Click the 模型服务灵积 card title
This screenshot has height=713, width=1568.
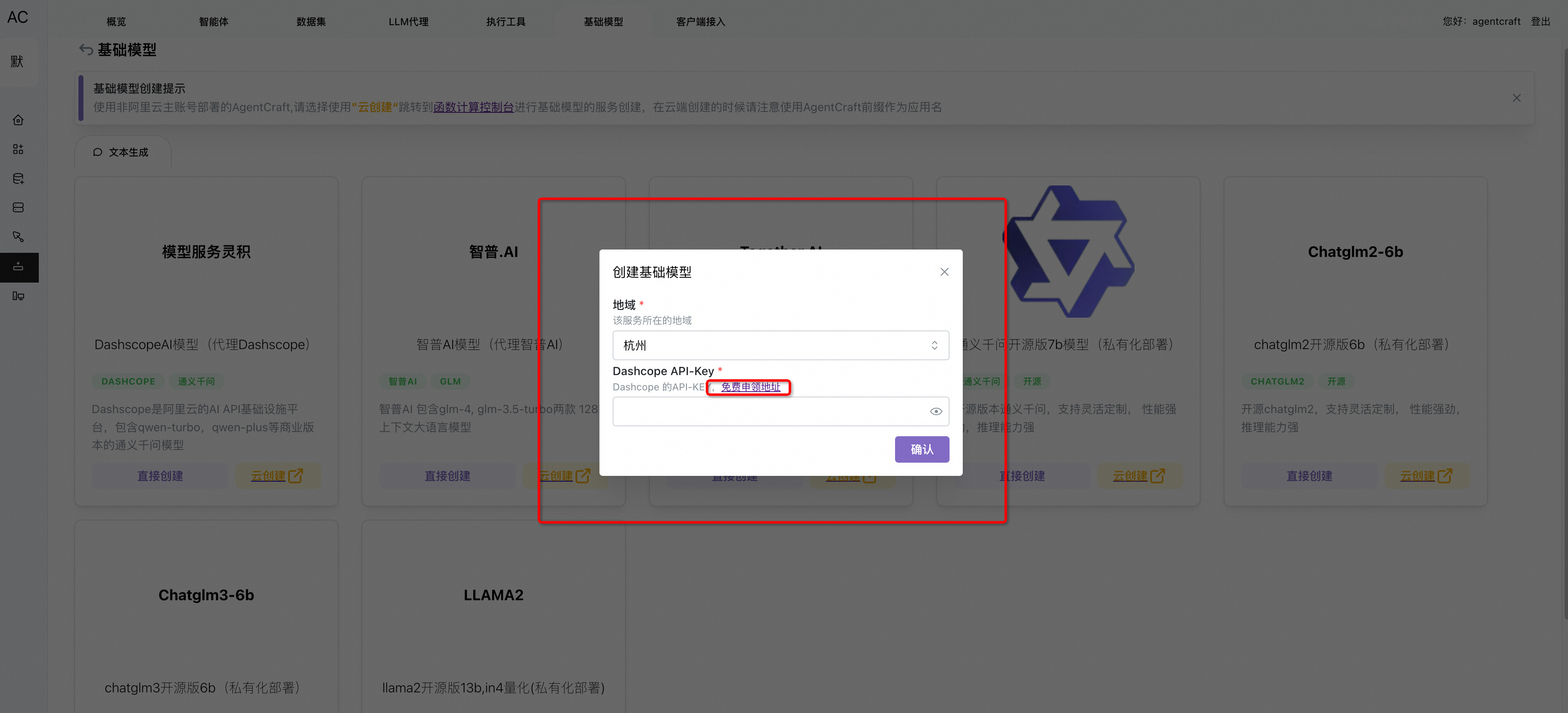coord(206,252)
